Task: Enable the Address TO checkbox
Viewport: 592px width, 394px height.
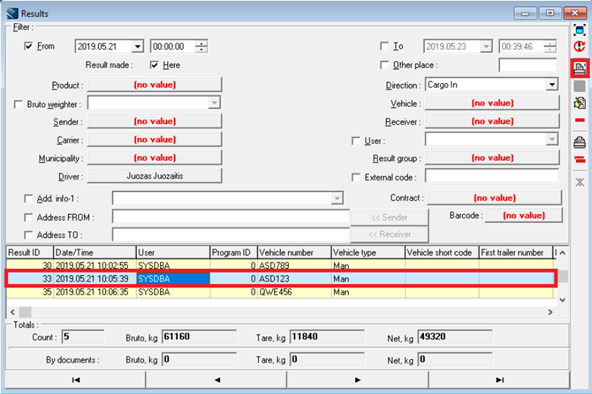Action: click(x=28, y=235)
